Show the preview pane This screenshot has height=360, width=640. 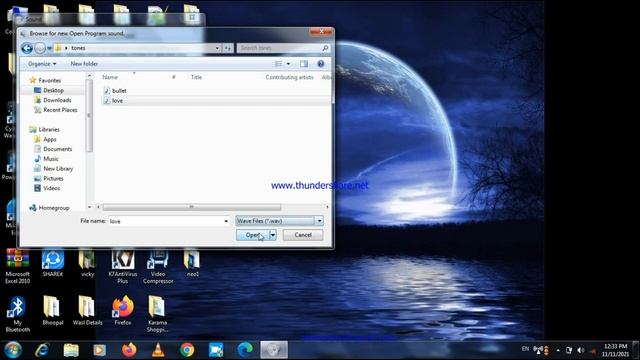click(304, 64)
